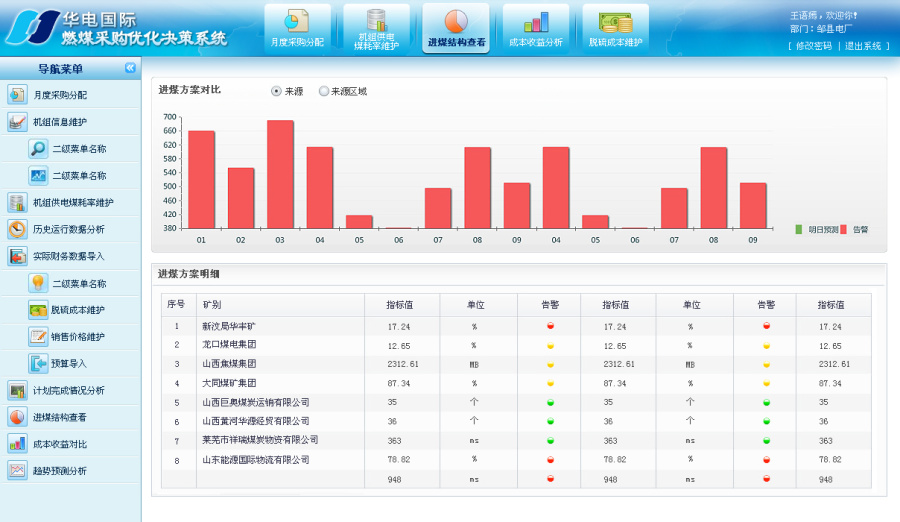Click the 趋势预测分析 sidebar icon
Image resolution: width=900 pixels, height=522 pixels.
(17, 471)
